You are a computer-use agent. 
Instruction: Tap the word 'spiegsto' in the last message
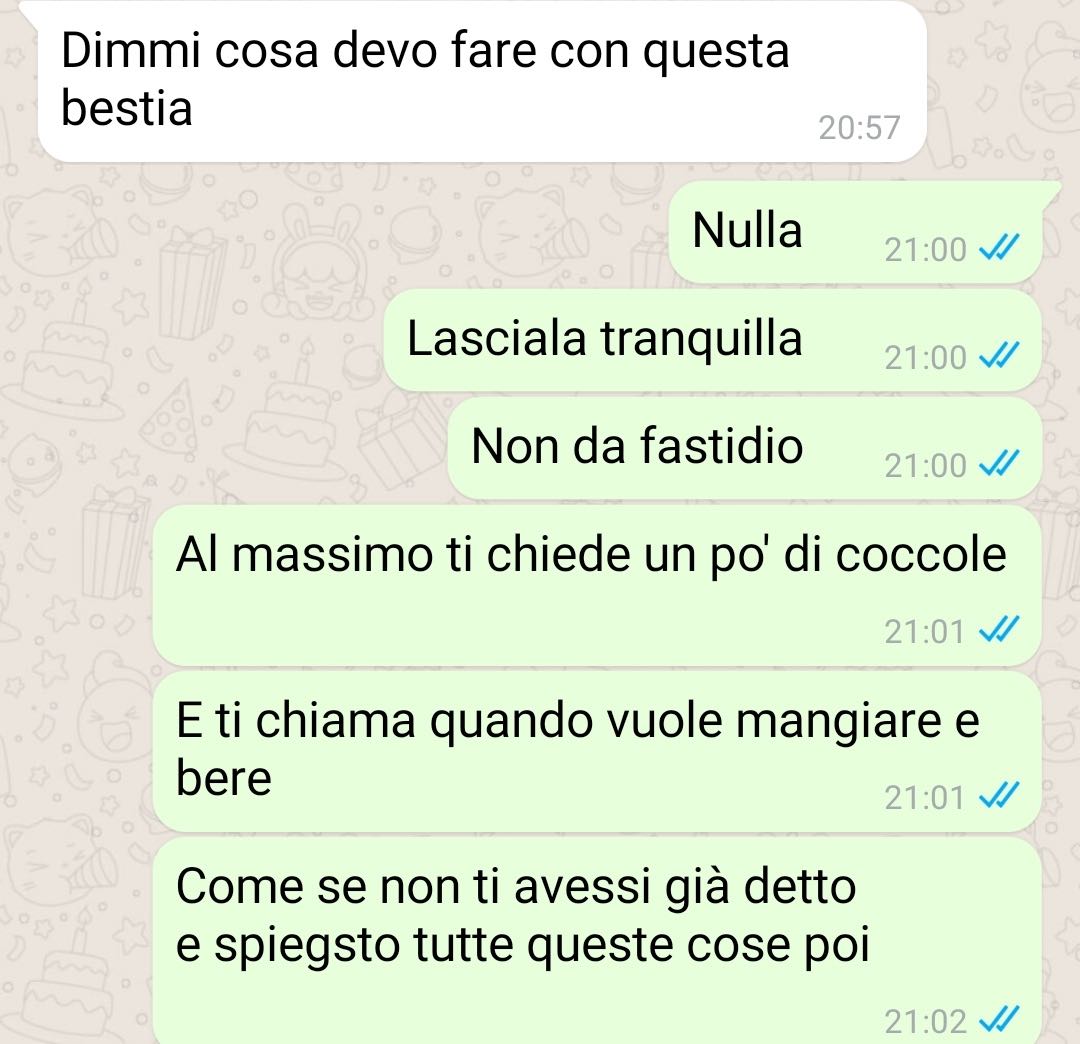(307, 947)
